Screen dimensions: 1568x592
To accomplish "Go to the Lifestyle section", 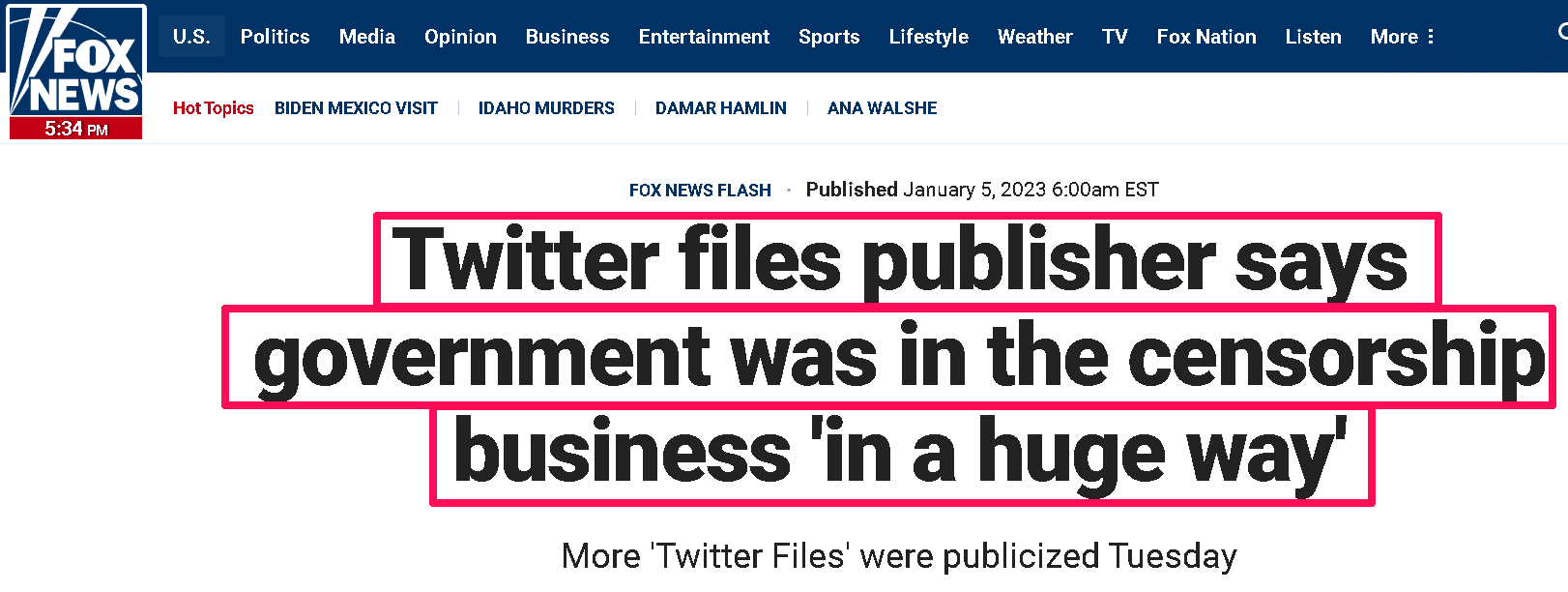I will pyautogui.click(x=929, y=37).
